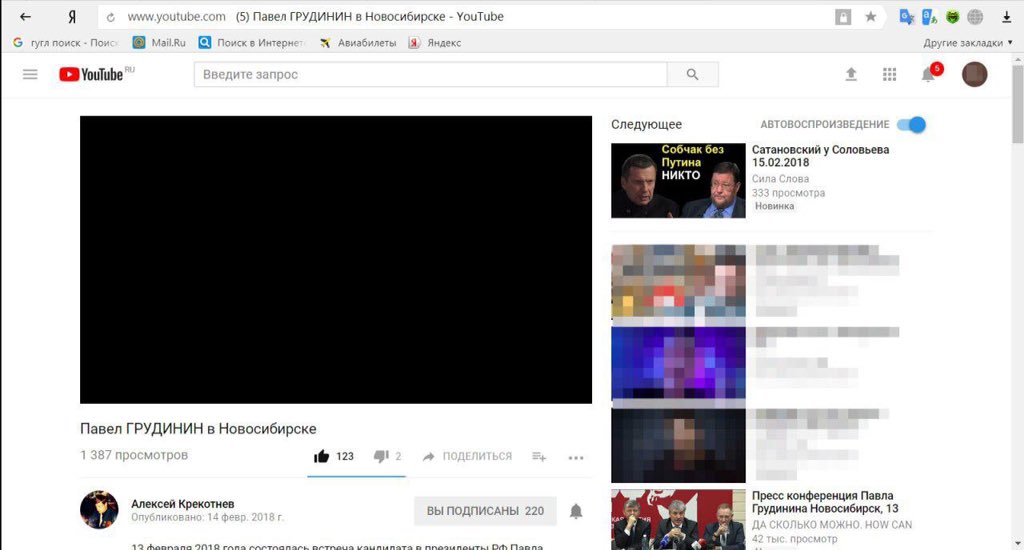The height and width of the screenshot is (550, 1024).
Task: Click the add to playlist icon
Action: 539,457
